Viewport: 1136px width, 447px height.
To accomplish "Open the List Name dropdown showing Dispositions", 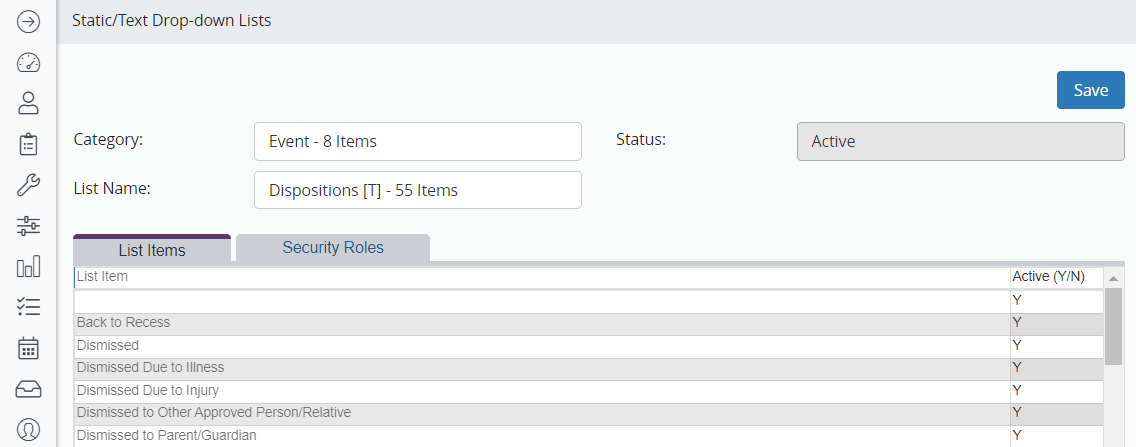I will pos(418,190).
